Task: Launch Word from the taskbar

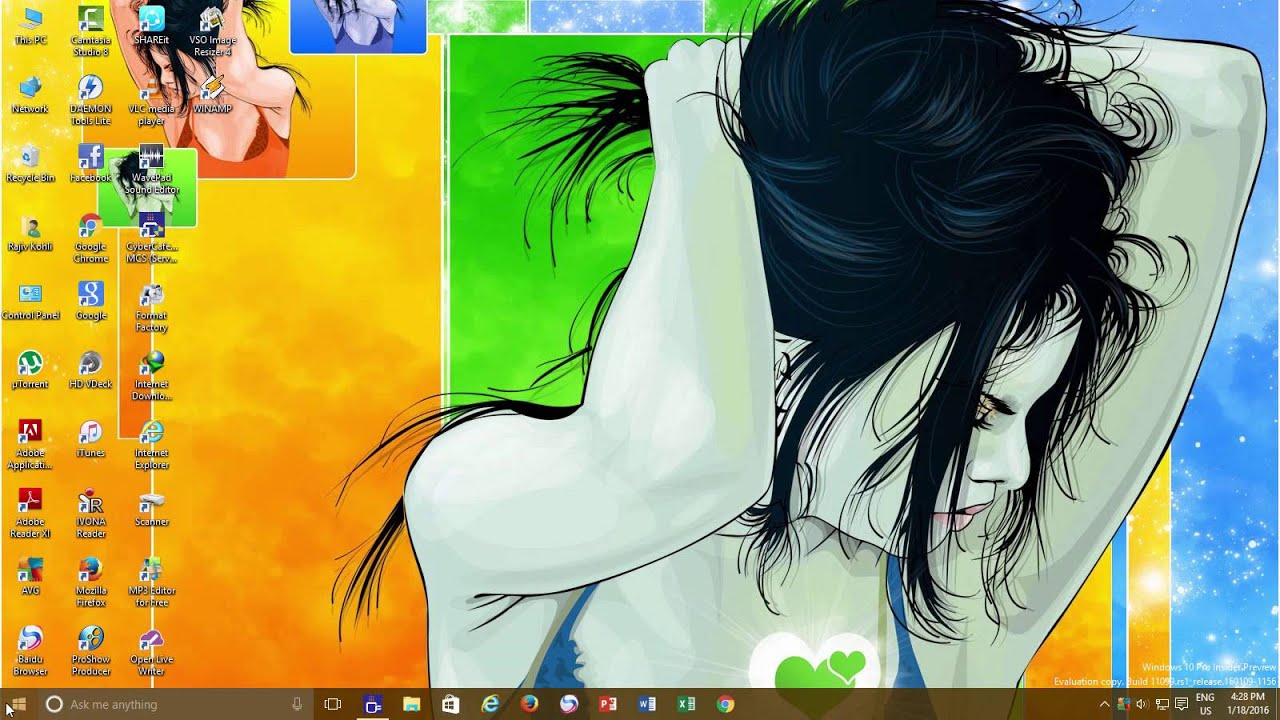Action: coord(647,704)
